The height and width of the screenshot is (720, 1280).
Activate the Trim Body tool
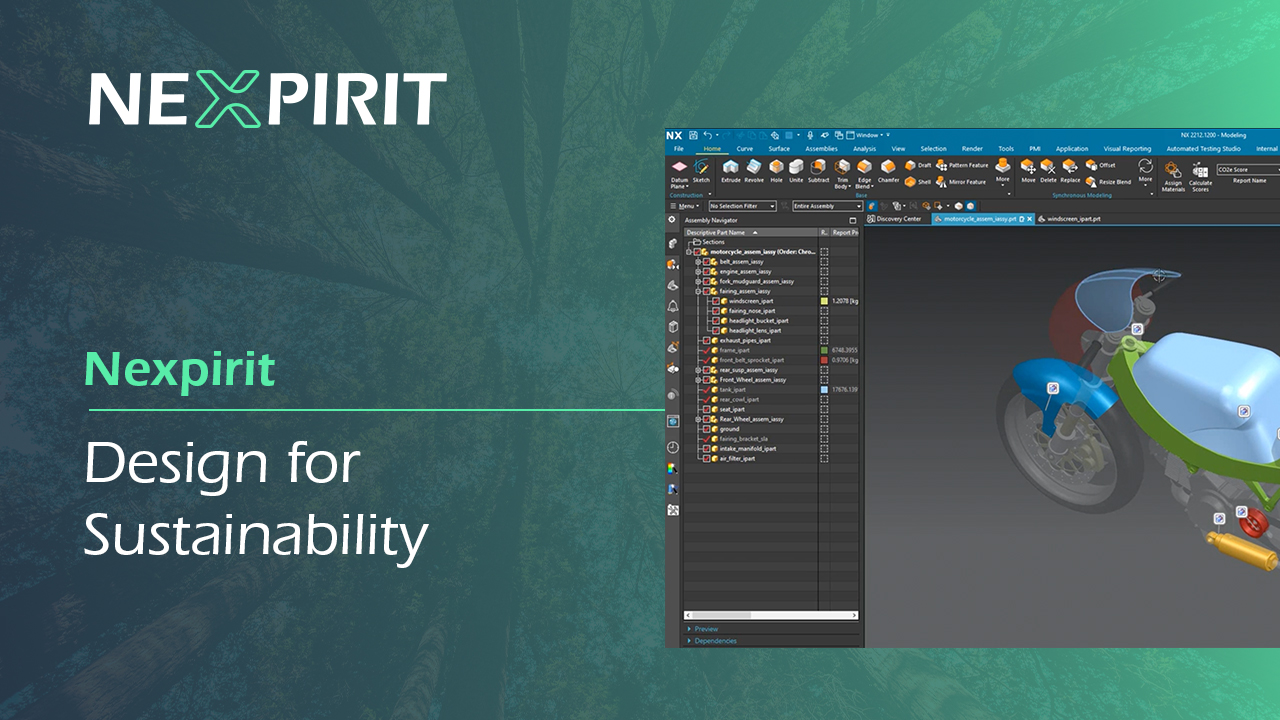point(843,173)
